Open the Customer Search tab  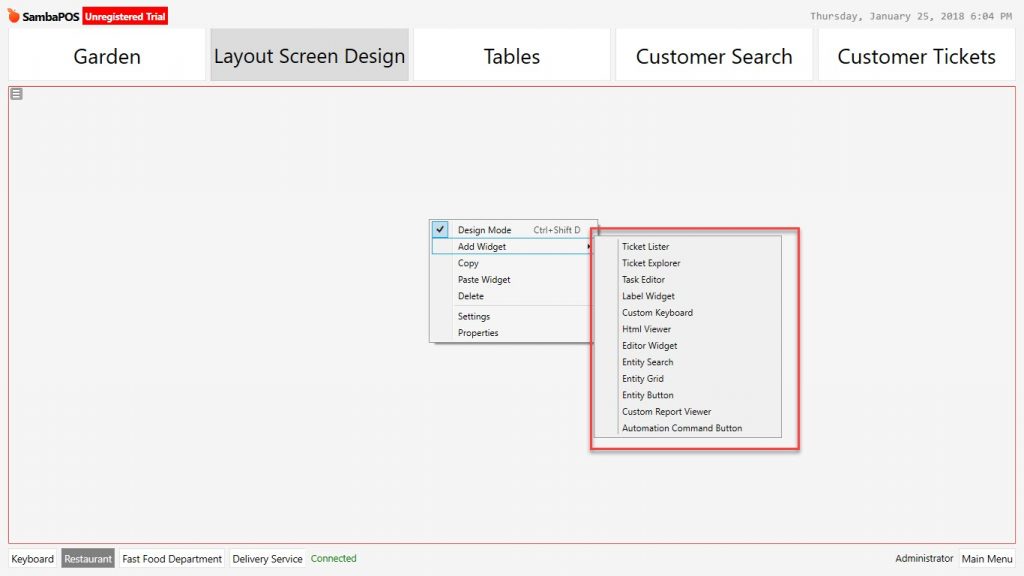click(714, 55)
